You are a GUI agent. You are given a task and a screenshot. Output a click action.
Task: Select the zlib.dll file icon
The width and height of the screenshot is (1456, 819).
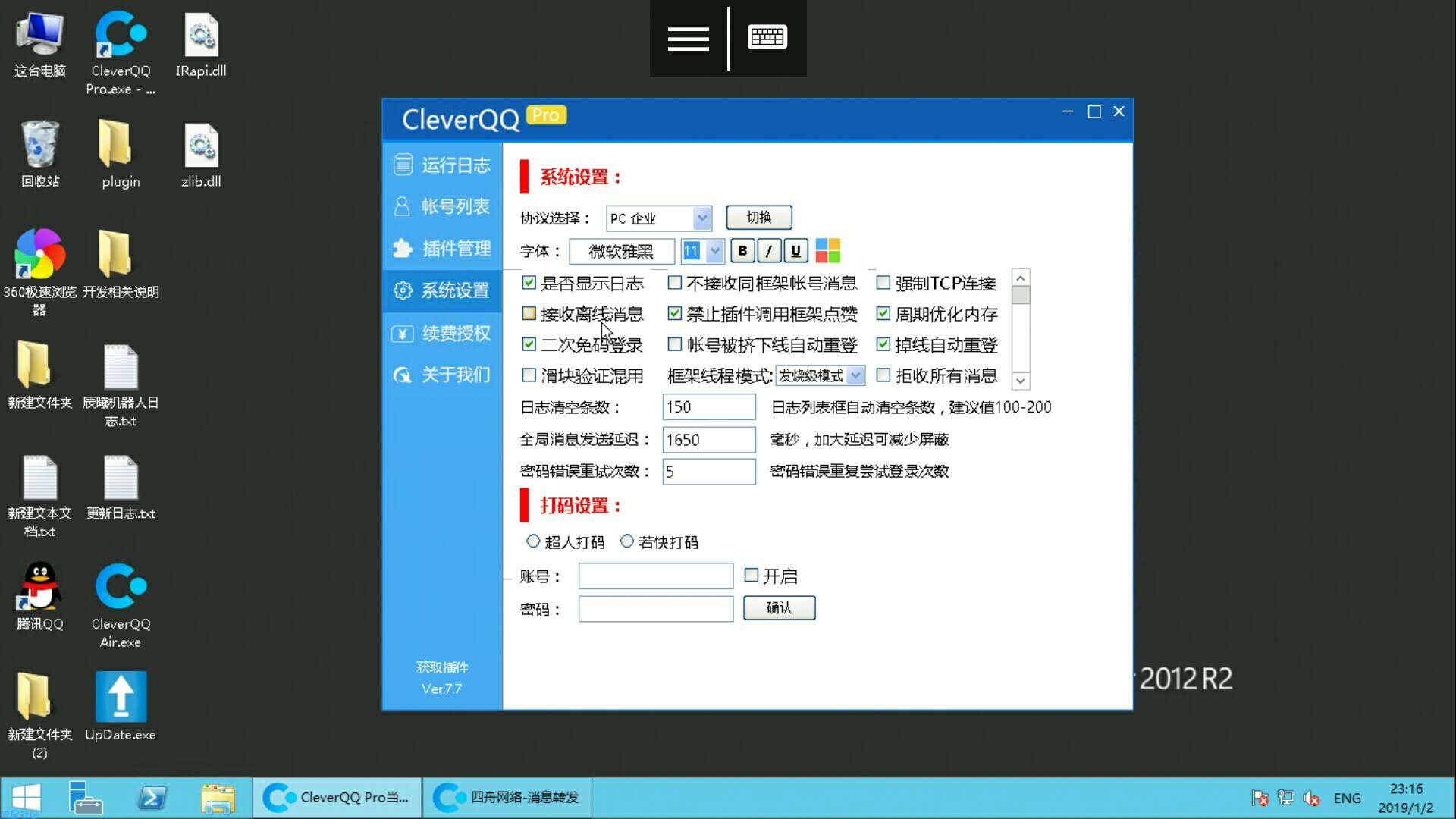point(201,155)
